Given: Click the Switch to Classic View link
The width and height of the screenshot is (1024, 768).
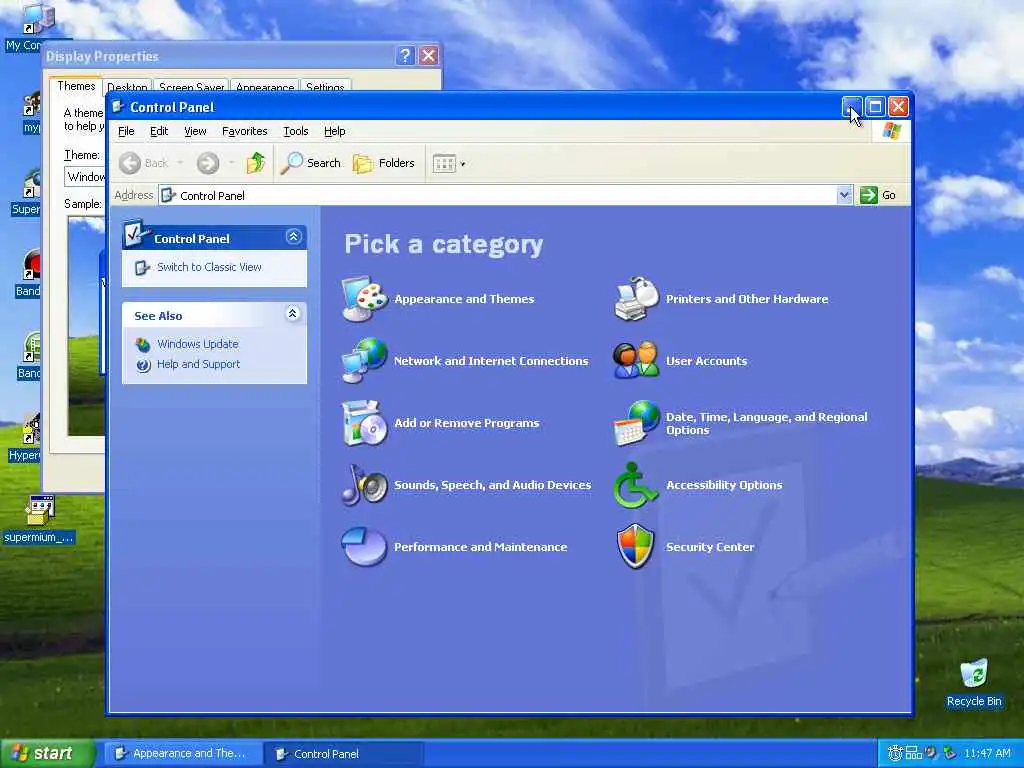Looking at the screenshot, I should click(209, 267).
